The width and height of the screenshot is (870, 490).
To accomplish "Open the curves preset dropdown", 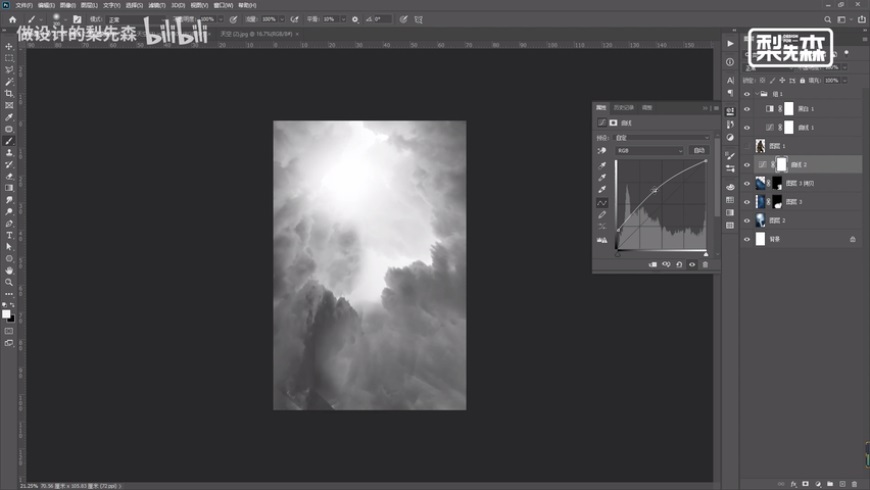I will [660, 137].
